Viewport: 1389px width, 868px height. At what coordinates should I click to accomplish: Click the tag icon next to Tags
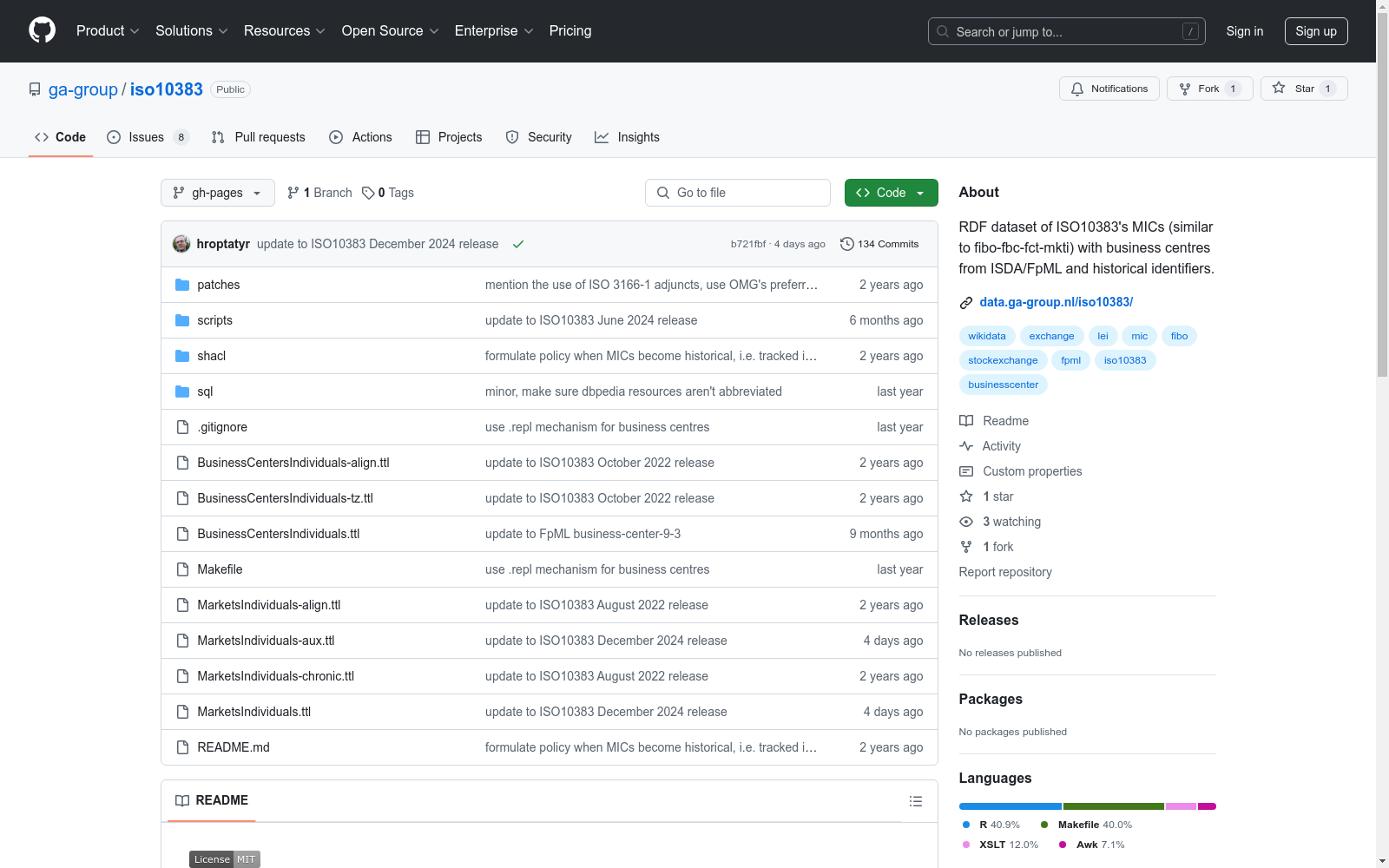coord(368,193)
